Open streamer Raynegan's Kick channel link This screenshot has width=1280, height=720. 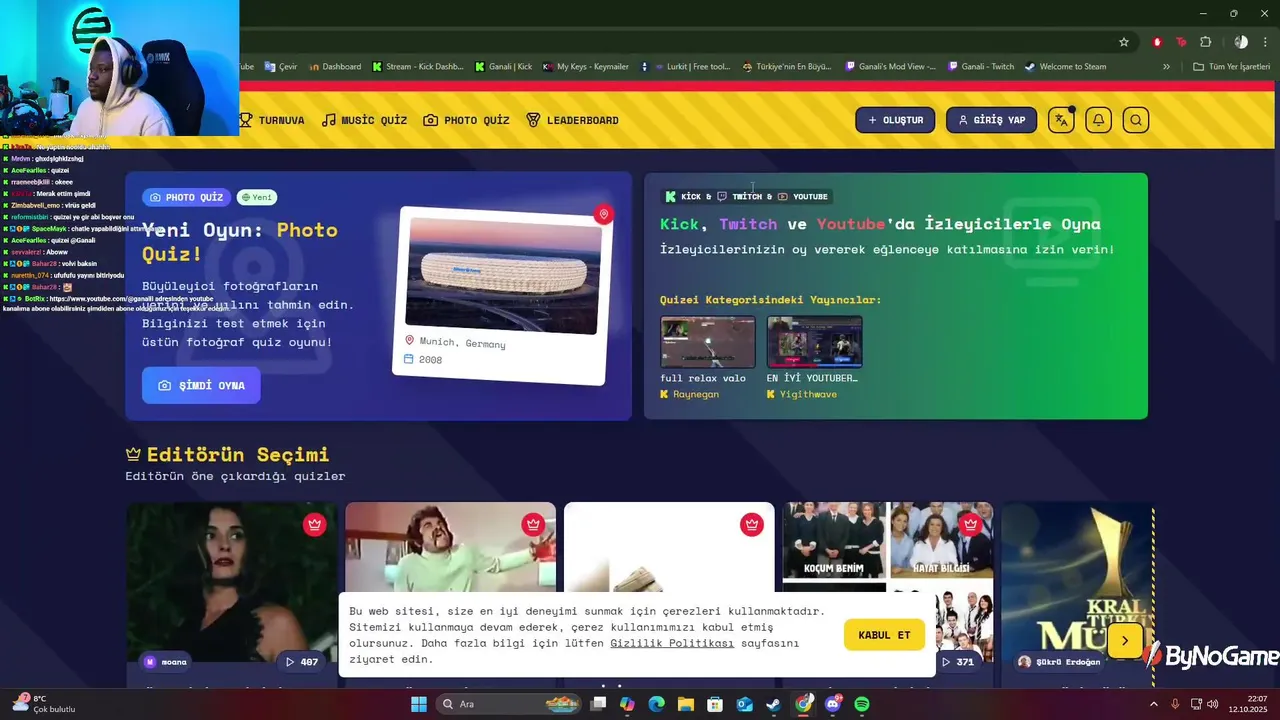tap(689, 394)
